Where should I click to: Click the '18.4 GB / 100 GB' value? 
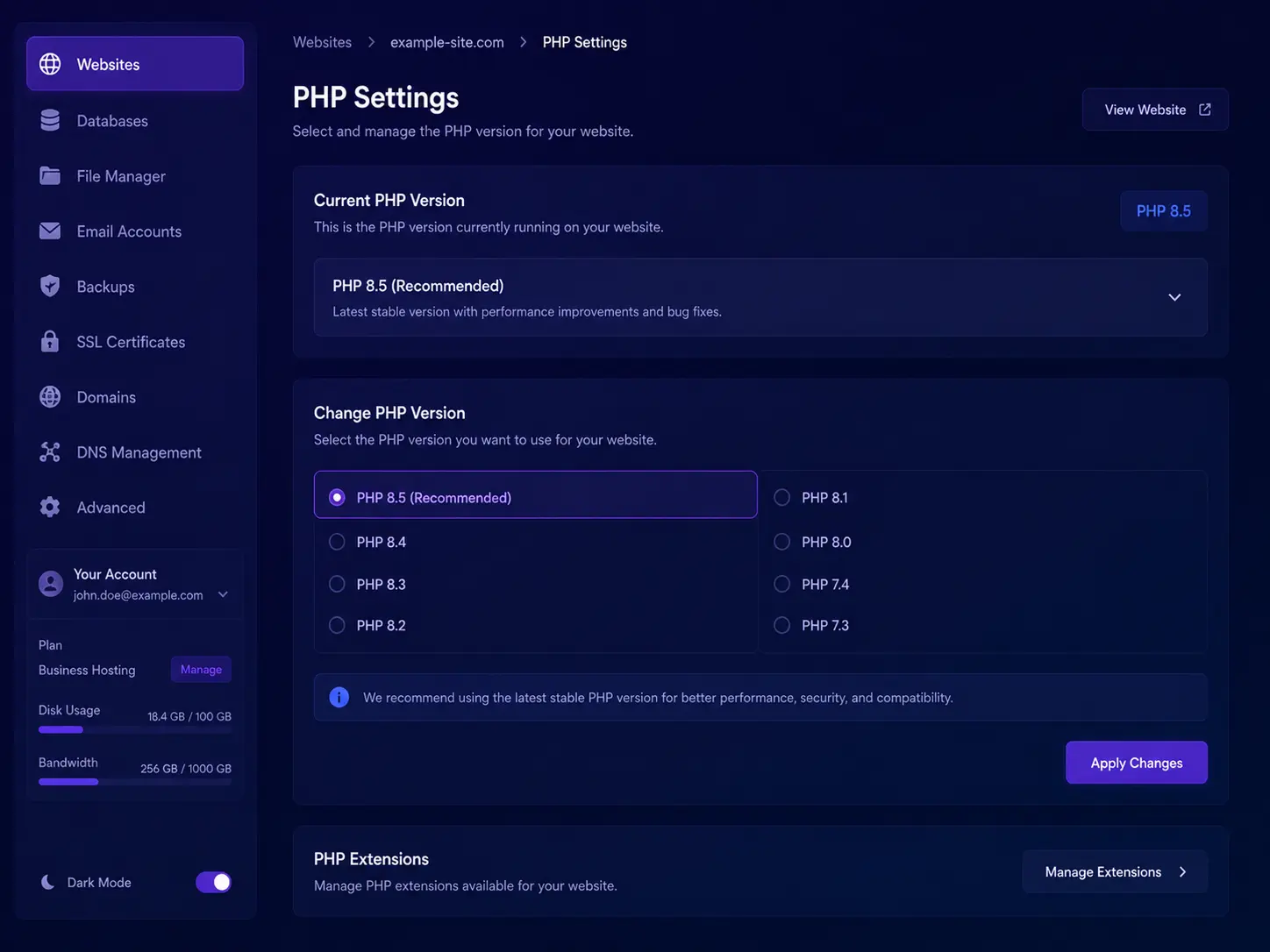coord(189,716)
